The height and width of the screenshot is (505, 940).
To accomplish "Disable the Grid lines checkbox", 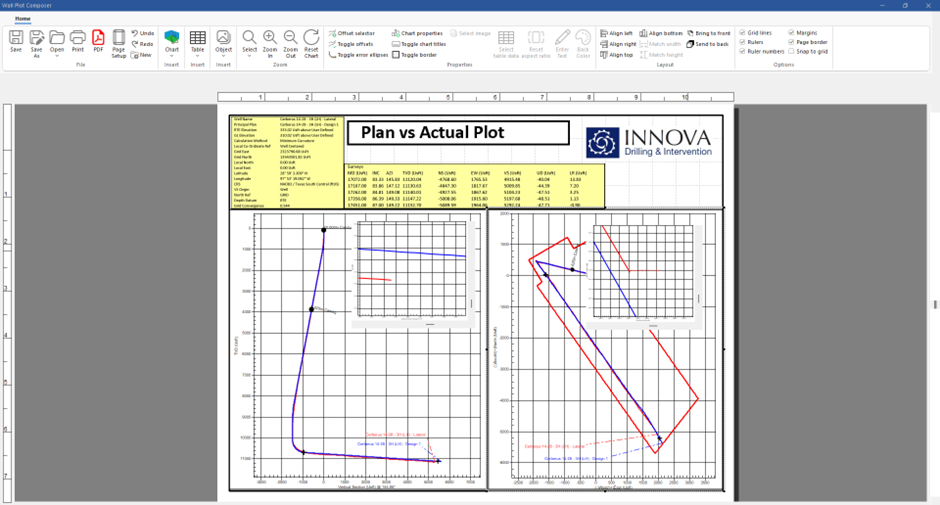I will (742, 33).
